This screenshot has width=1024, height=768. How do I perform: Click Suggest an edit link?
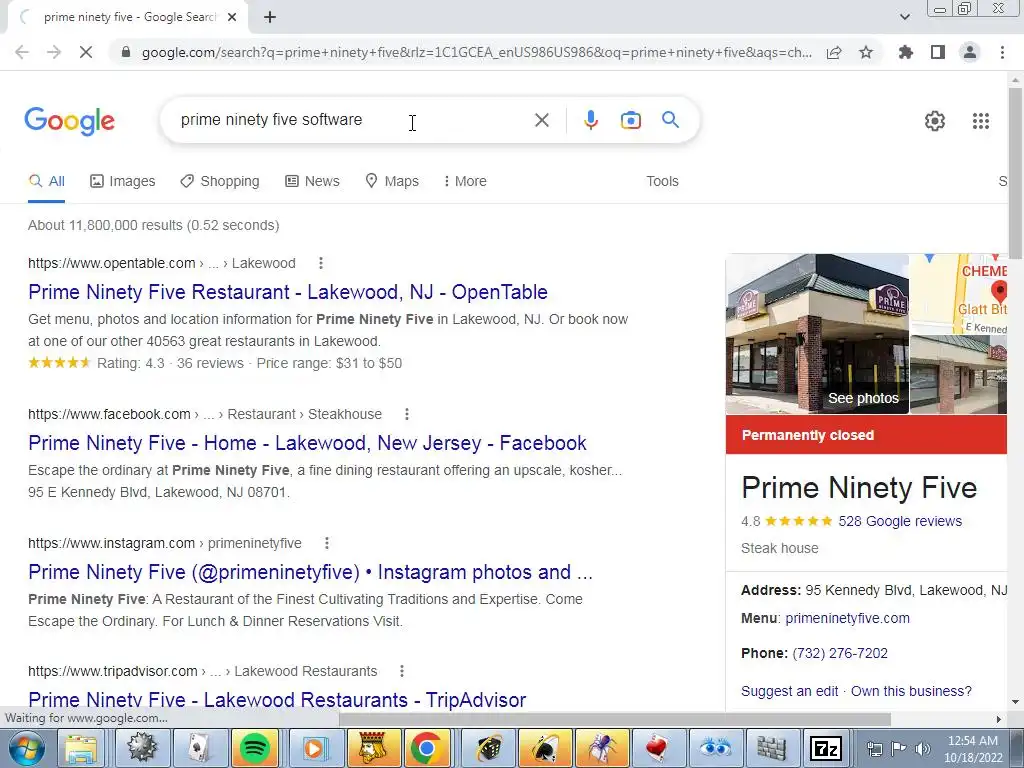tap(790, 691)
